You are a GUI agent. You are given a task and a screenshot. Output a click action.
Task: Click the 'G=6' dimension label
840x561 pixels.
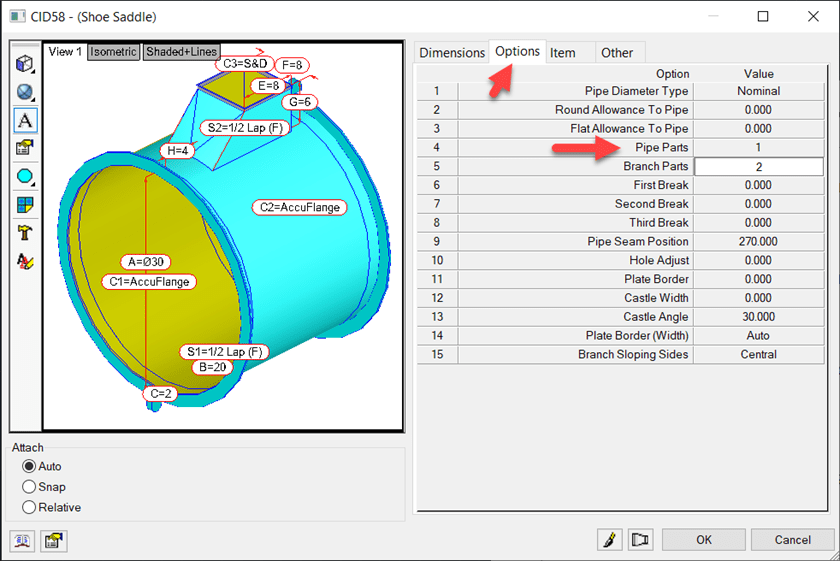point(299,102)
